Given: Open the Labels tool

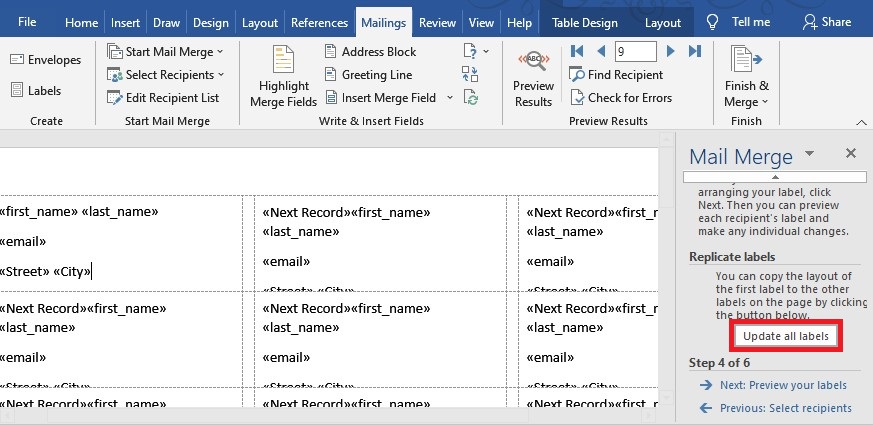Looking at the screenshot, I should tap(36, 90).
